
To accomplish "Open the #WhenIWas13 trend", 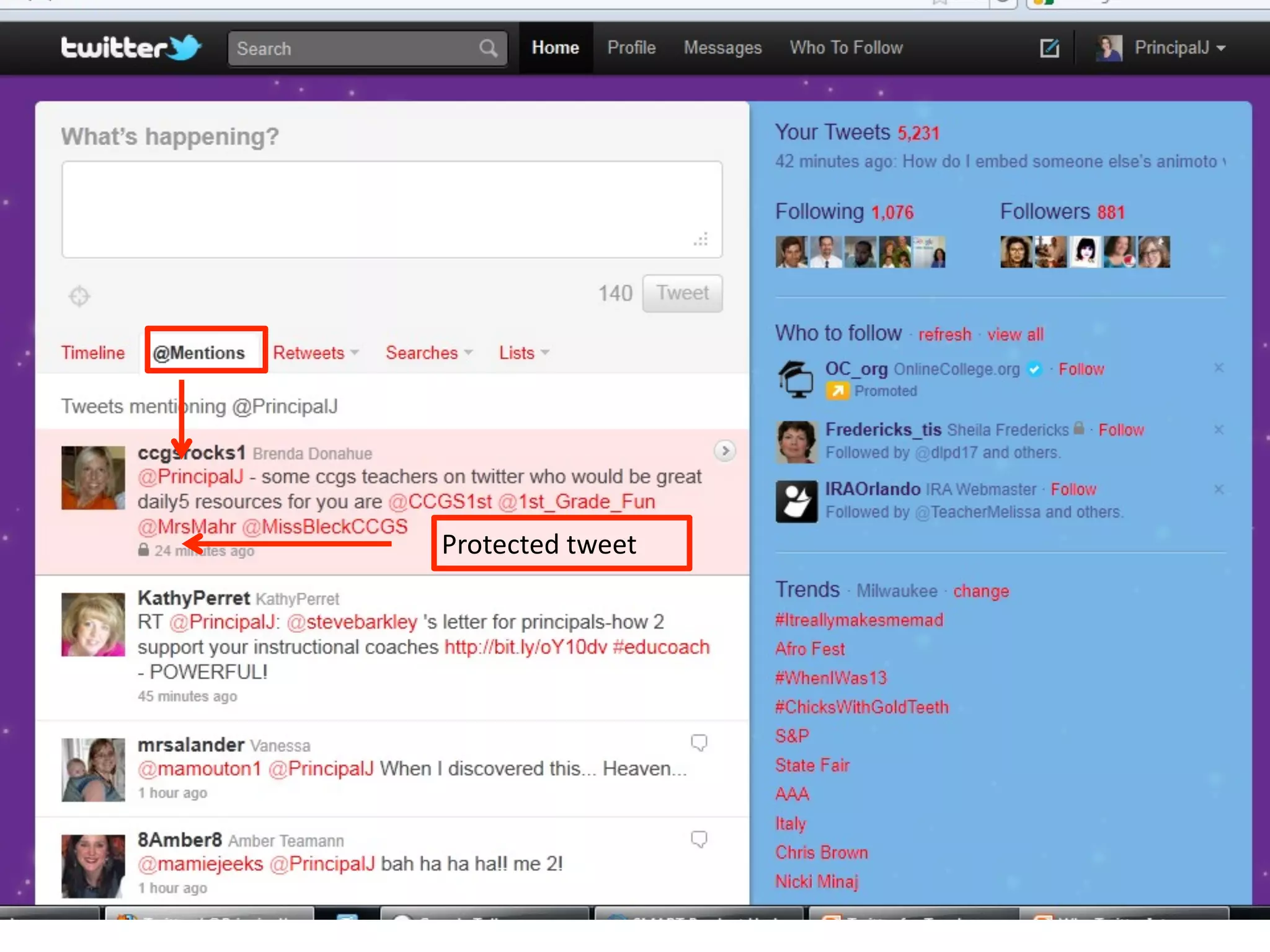I will coord(831,678).
